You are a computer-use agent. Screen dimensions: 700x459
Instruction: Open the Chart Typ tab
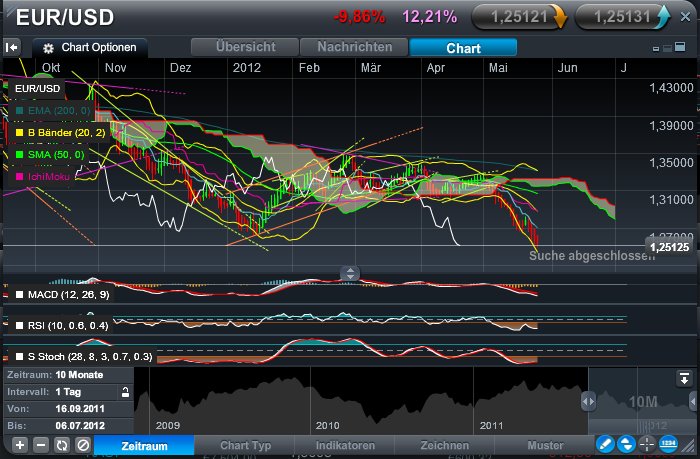point(245,446)
